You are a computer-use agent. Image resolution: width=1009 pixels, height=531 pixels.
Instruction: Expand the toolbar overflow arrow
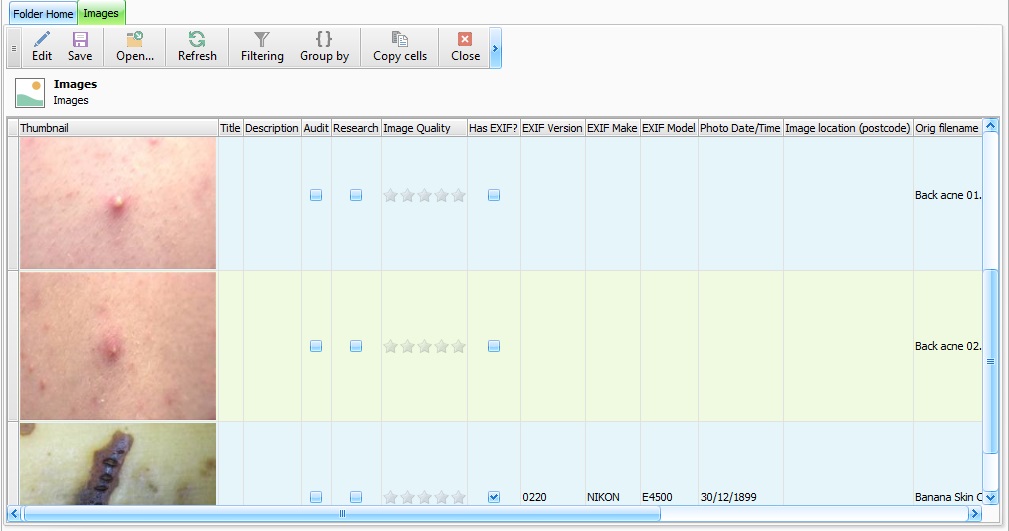(495, 48)
